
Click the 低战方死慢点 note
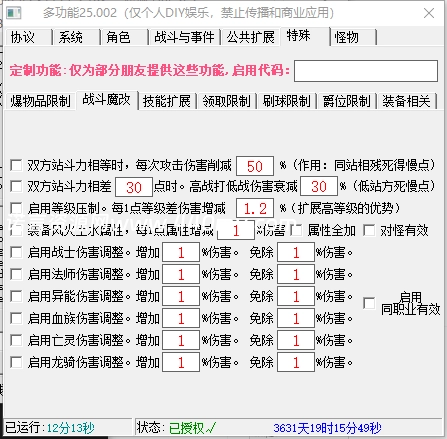[394, 186]
